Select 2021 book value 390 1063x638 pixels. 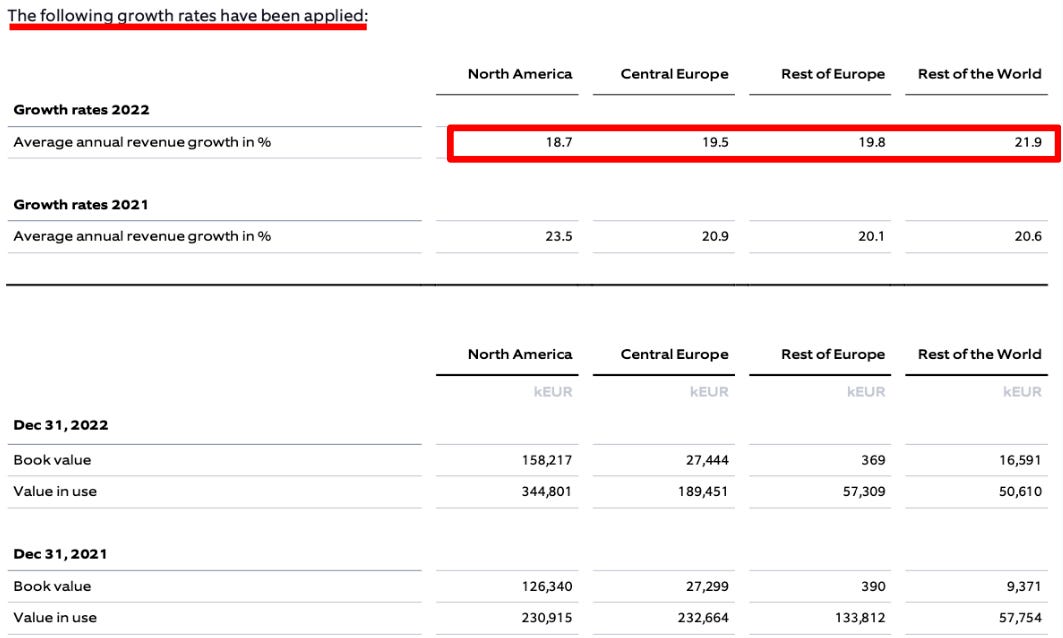click(x=873, y=586)
